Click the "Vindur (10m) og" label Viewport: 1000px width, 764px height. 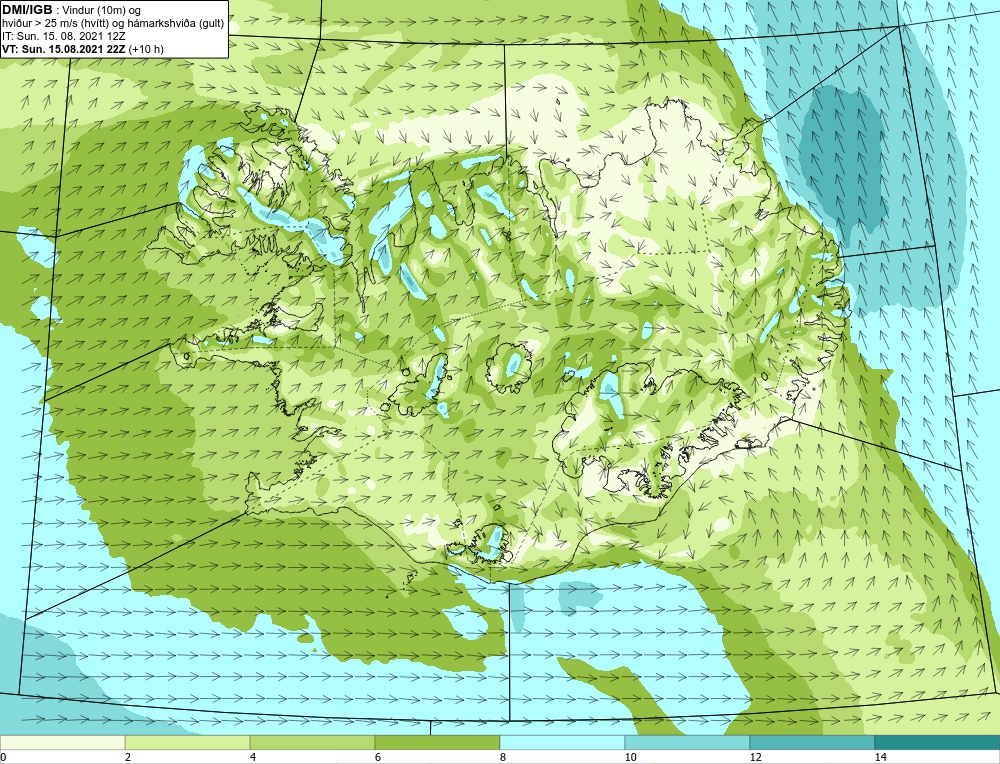(102, 10)
